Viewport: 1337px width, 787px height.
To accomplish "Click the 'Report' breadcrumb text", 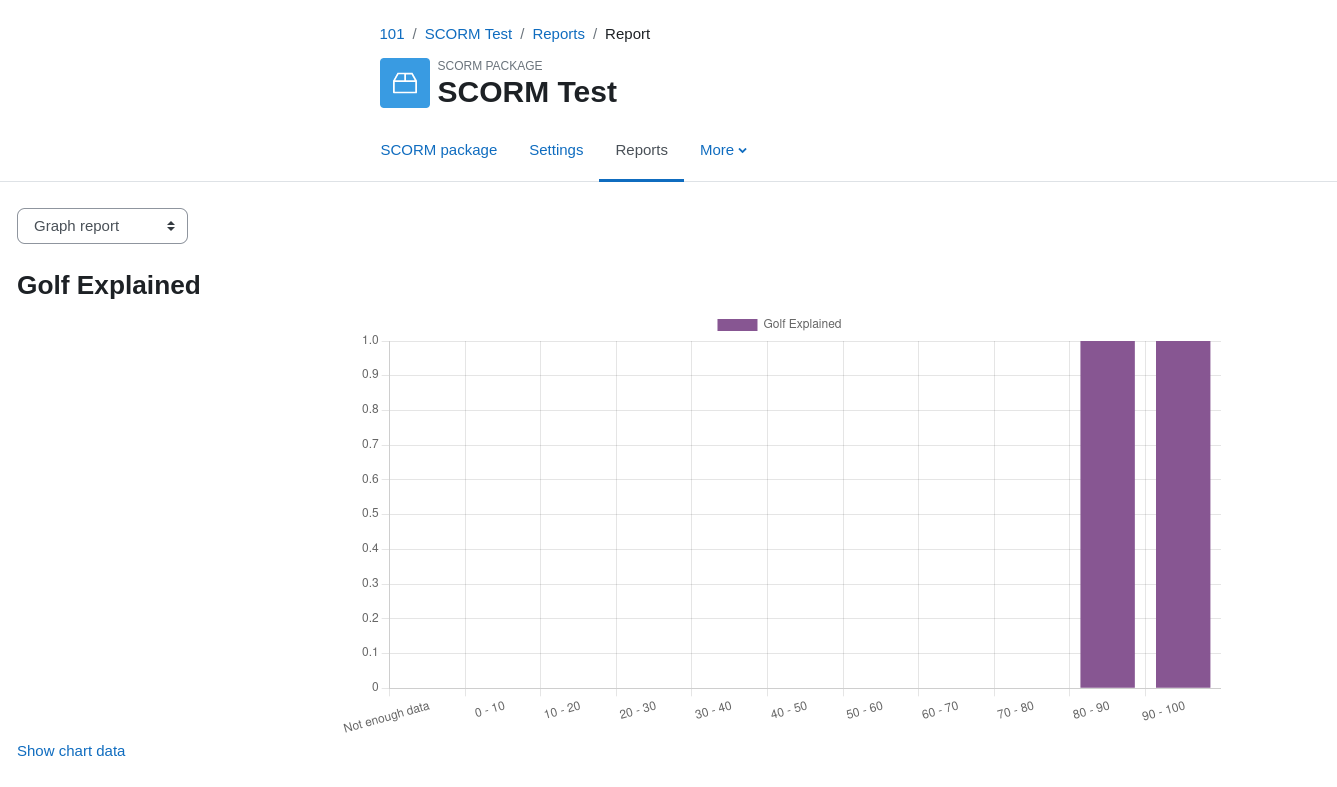I will (x=627, y=34).
